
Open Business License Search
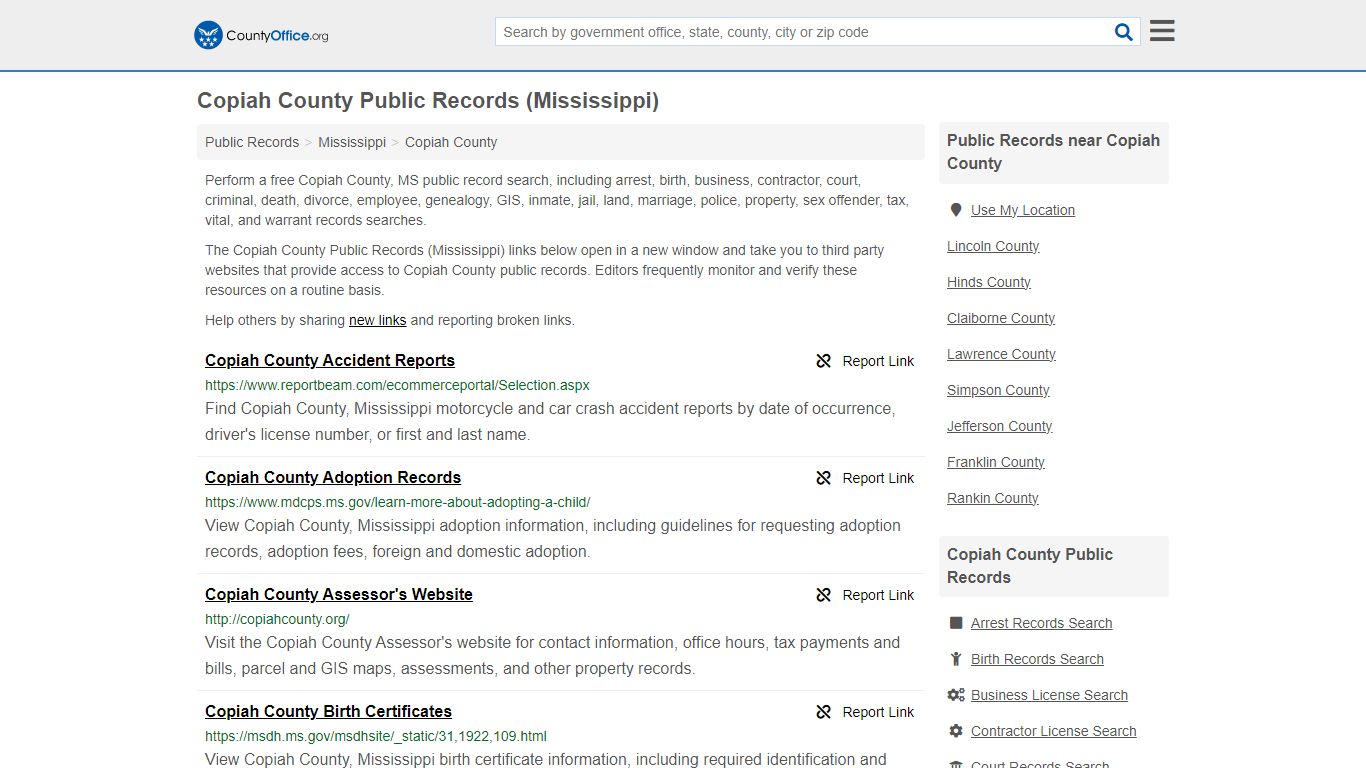tap(1049, 695)
